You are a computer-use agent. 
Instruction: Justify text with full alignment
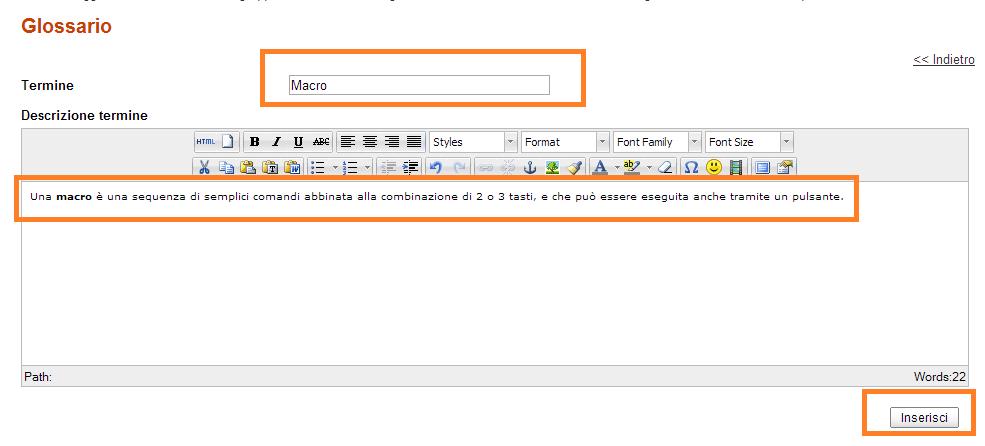click(414, 142)
